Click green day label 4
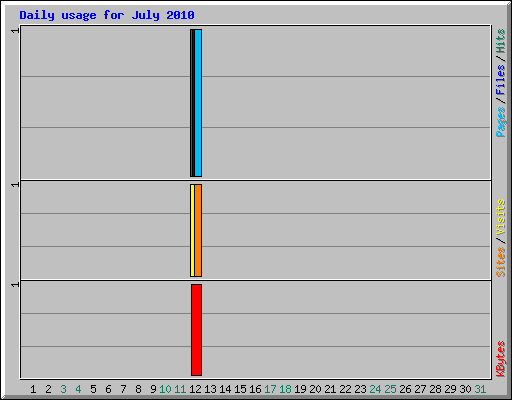The image size is (512, 400). (78, 389)
